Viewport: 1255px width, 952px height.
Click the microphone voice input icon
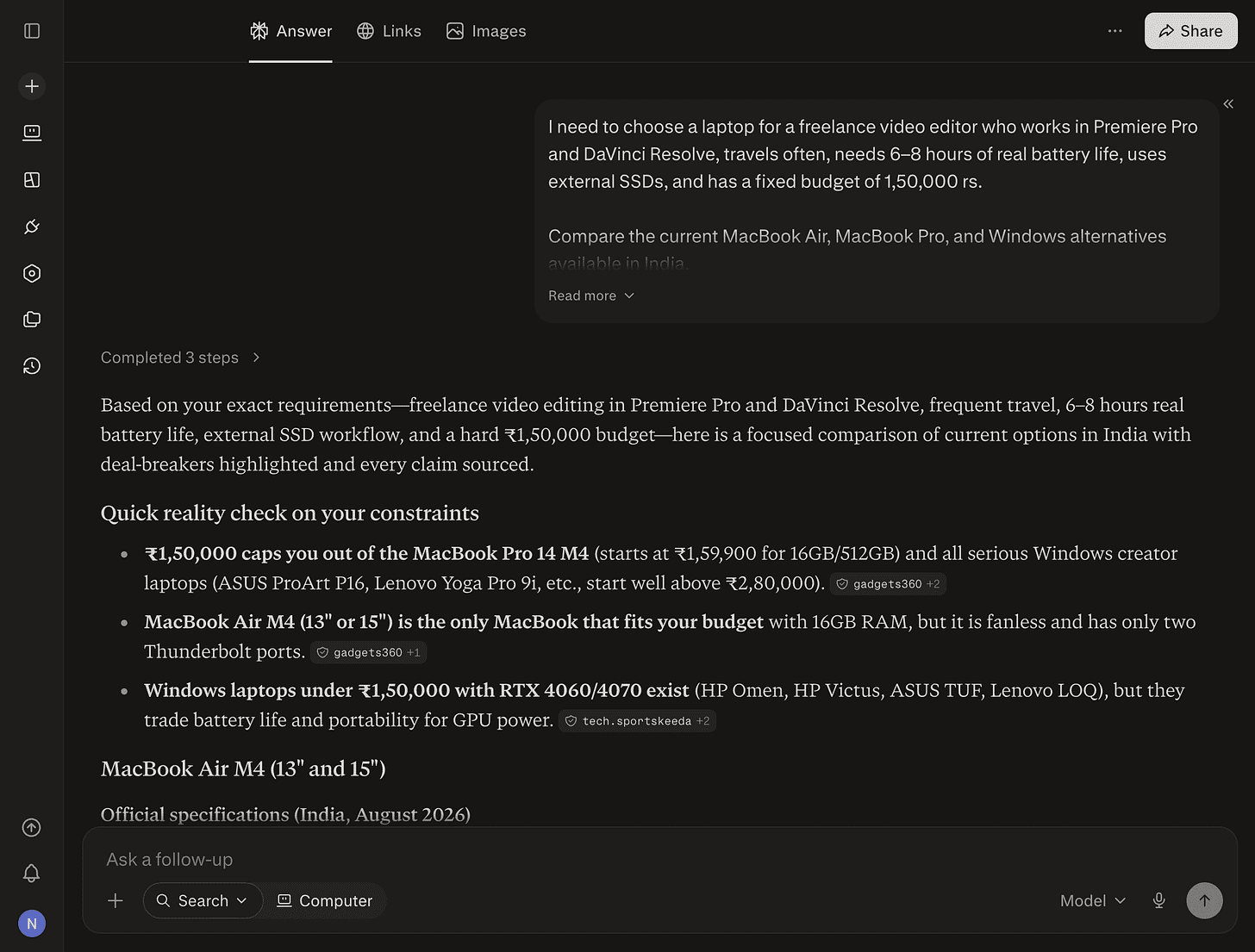[1159, 900]
